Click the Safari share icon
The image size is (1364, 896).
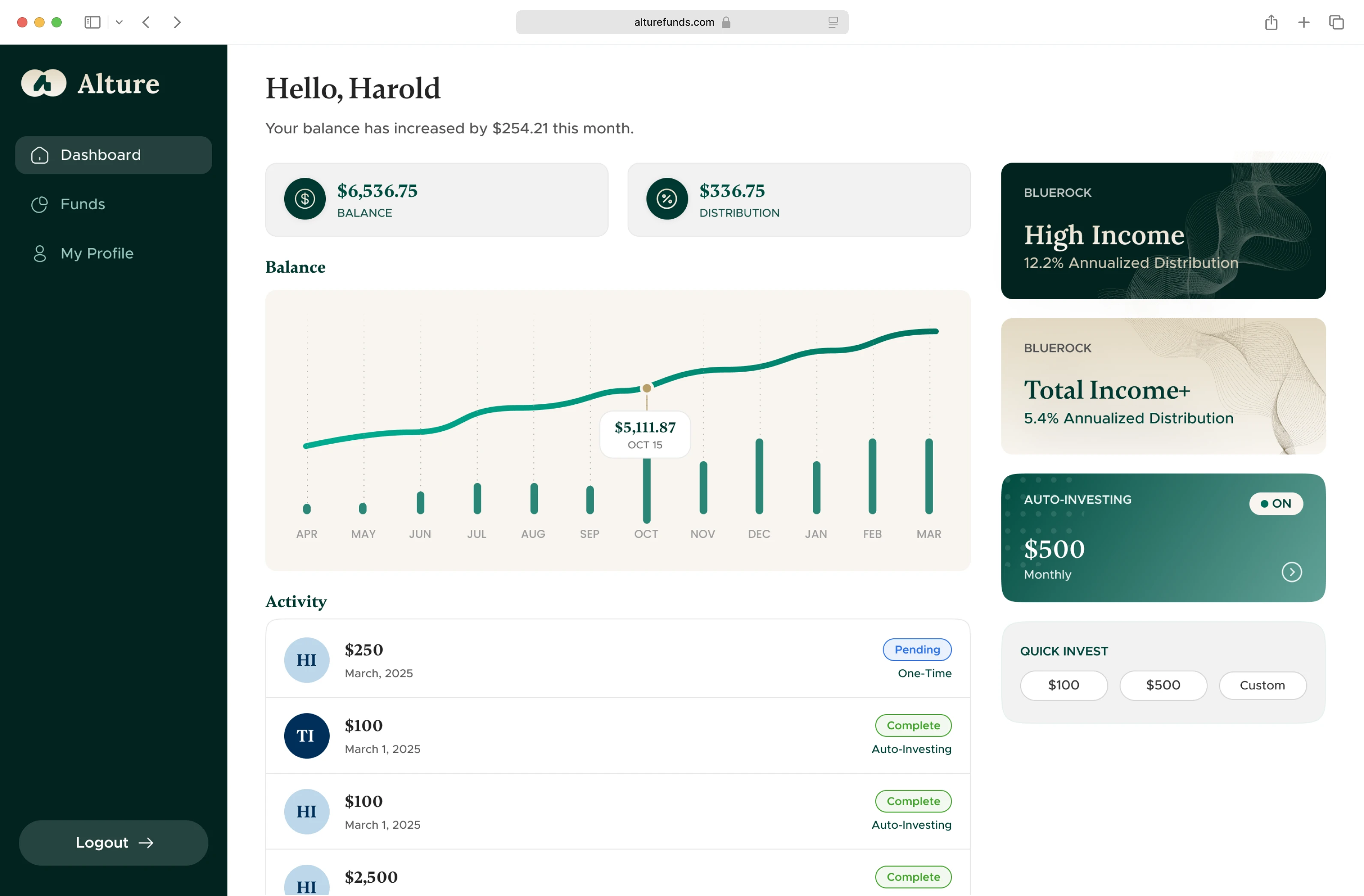1271,22
